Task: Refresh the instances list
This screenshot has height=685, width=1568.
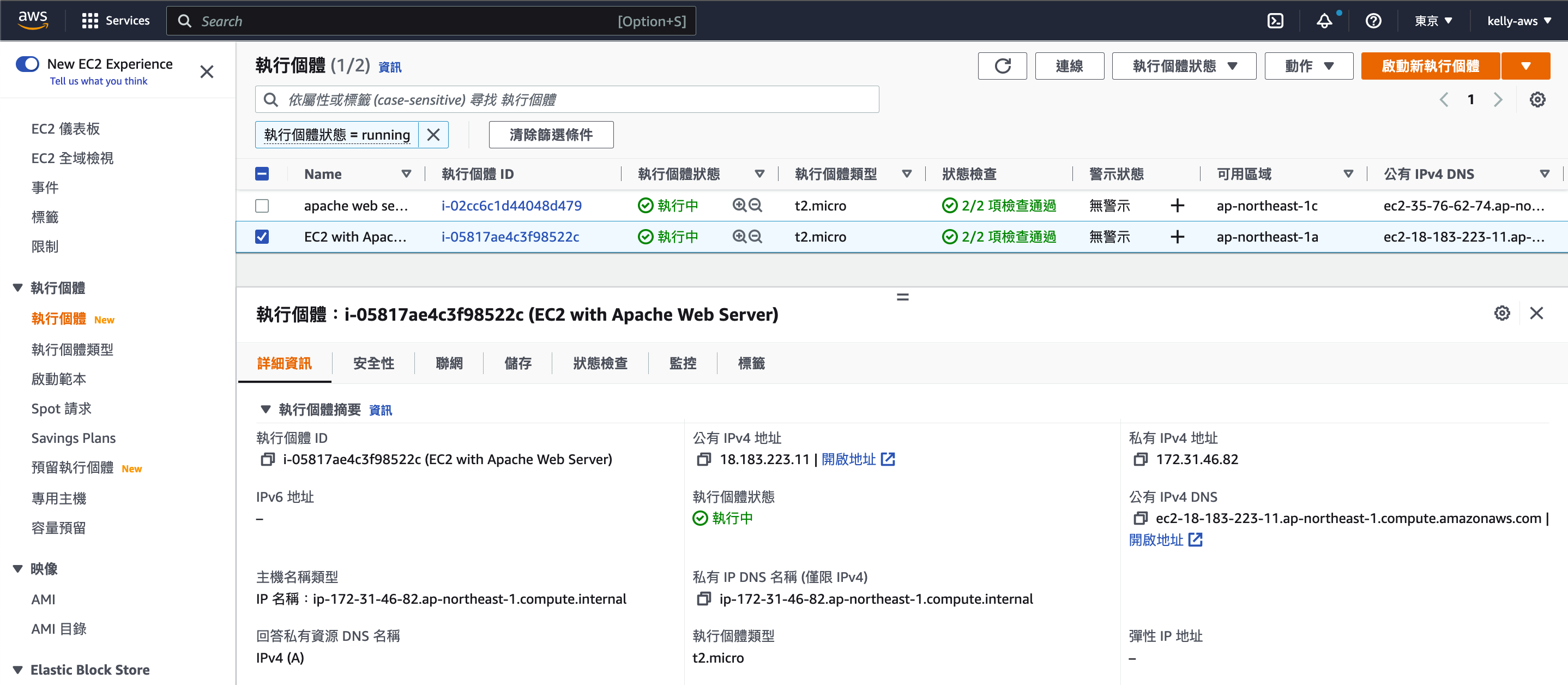Action: [1002, 66]
